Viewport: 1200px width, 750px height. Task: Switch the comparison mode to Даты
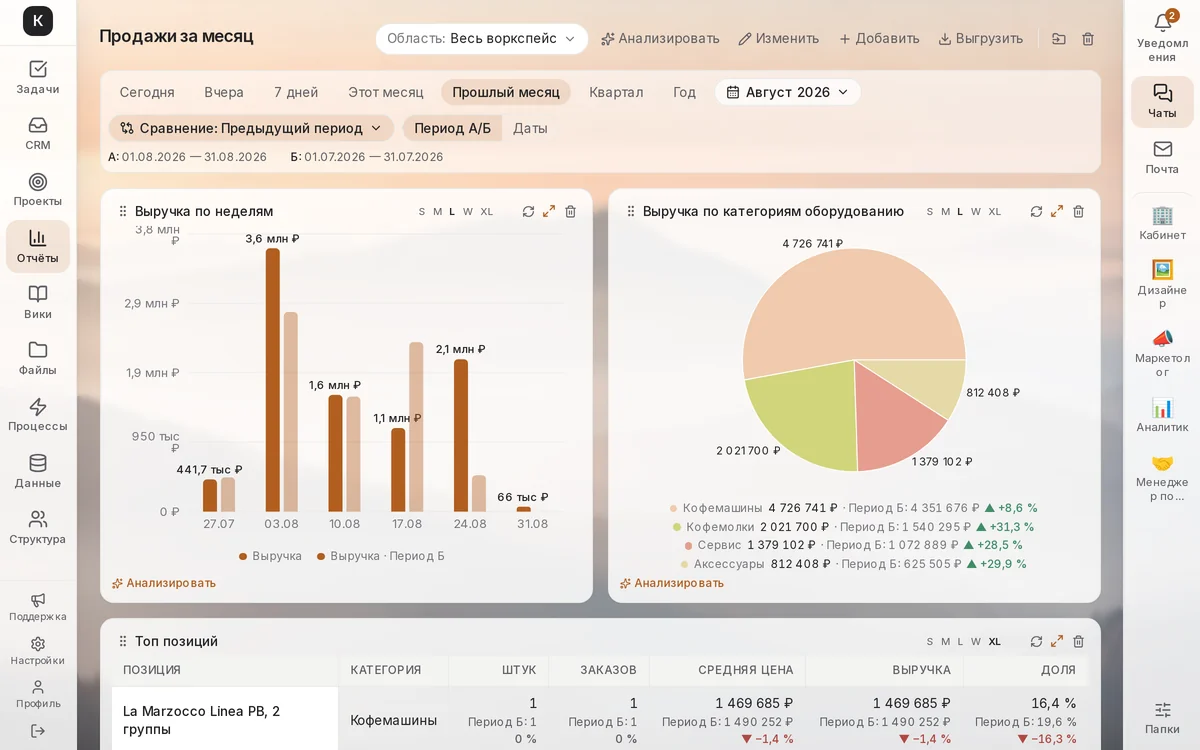530,128
